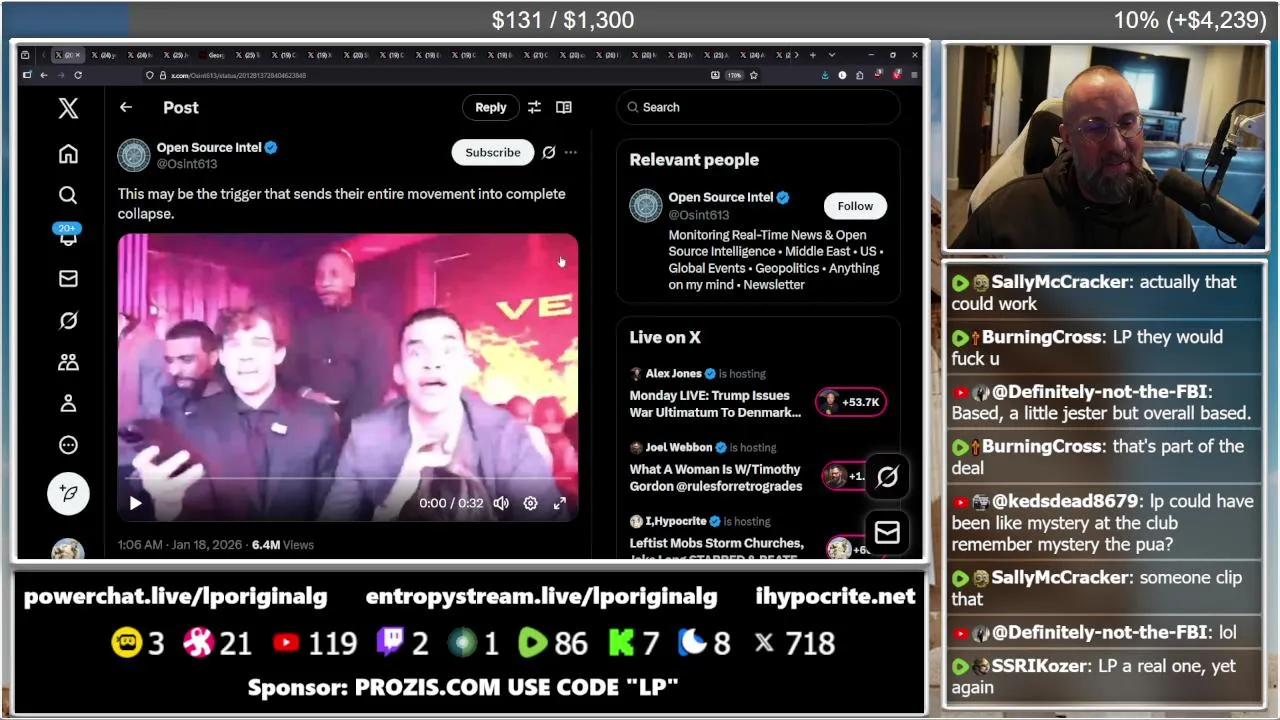
Task: Click the Relevant people avatar of Osint613
Action: (646, 206)
